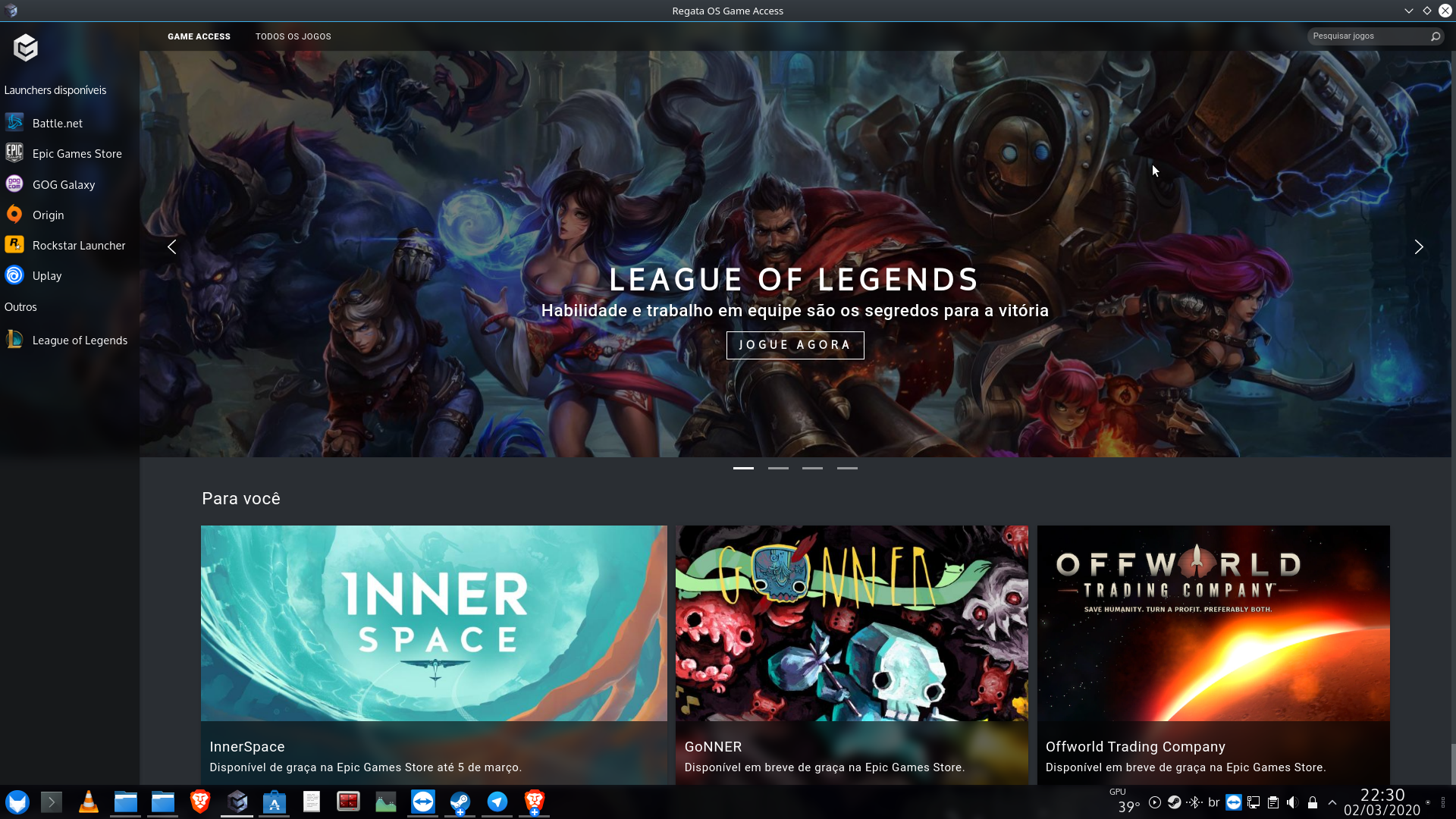Click the show-desktop arrow in the taskbar
The image size is (1456, 819).
click(52, 802)
